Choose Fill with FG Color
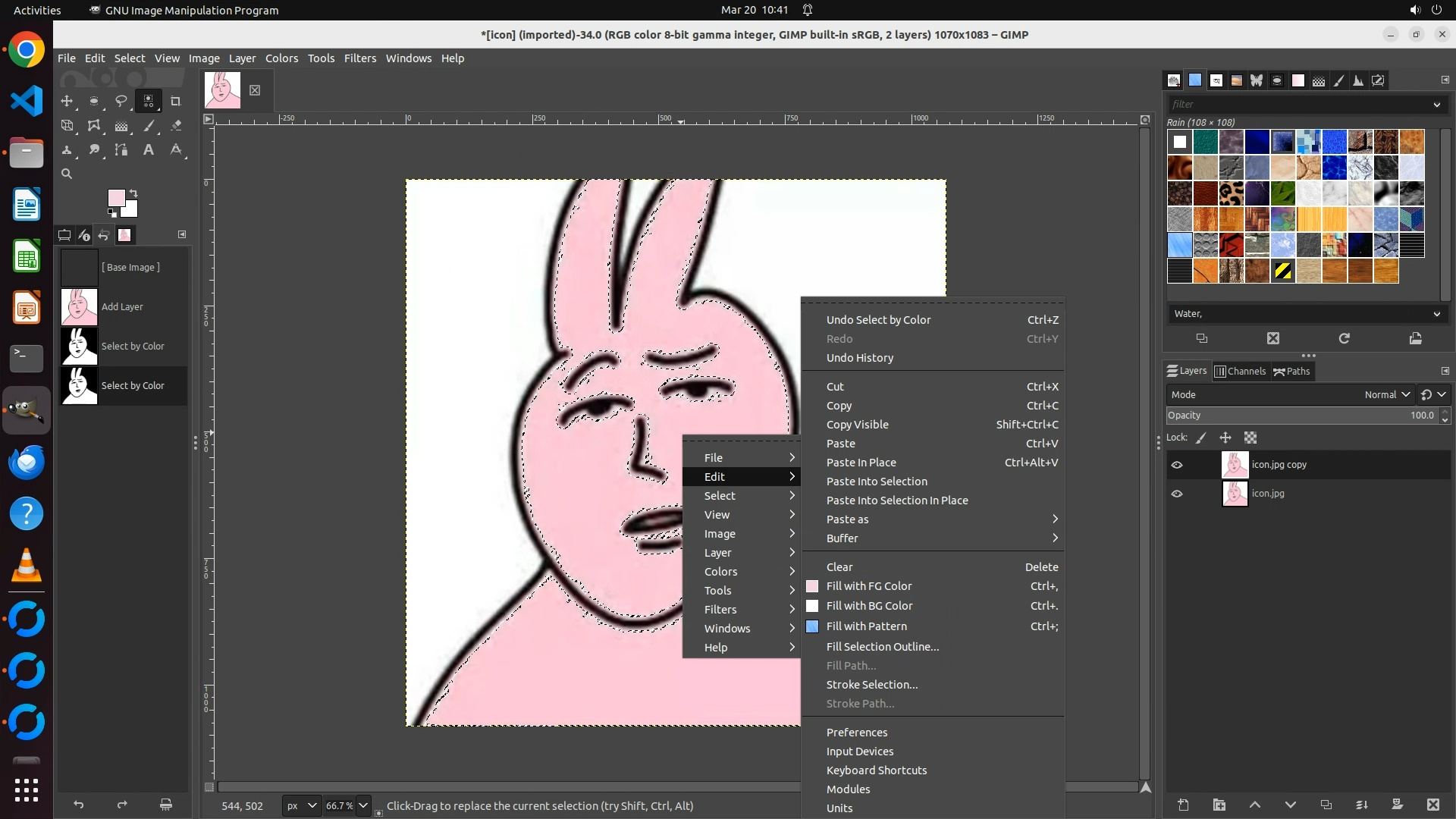1456x819 pixels. [869, 586]
